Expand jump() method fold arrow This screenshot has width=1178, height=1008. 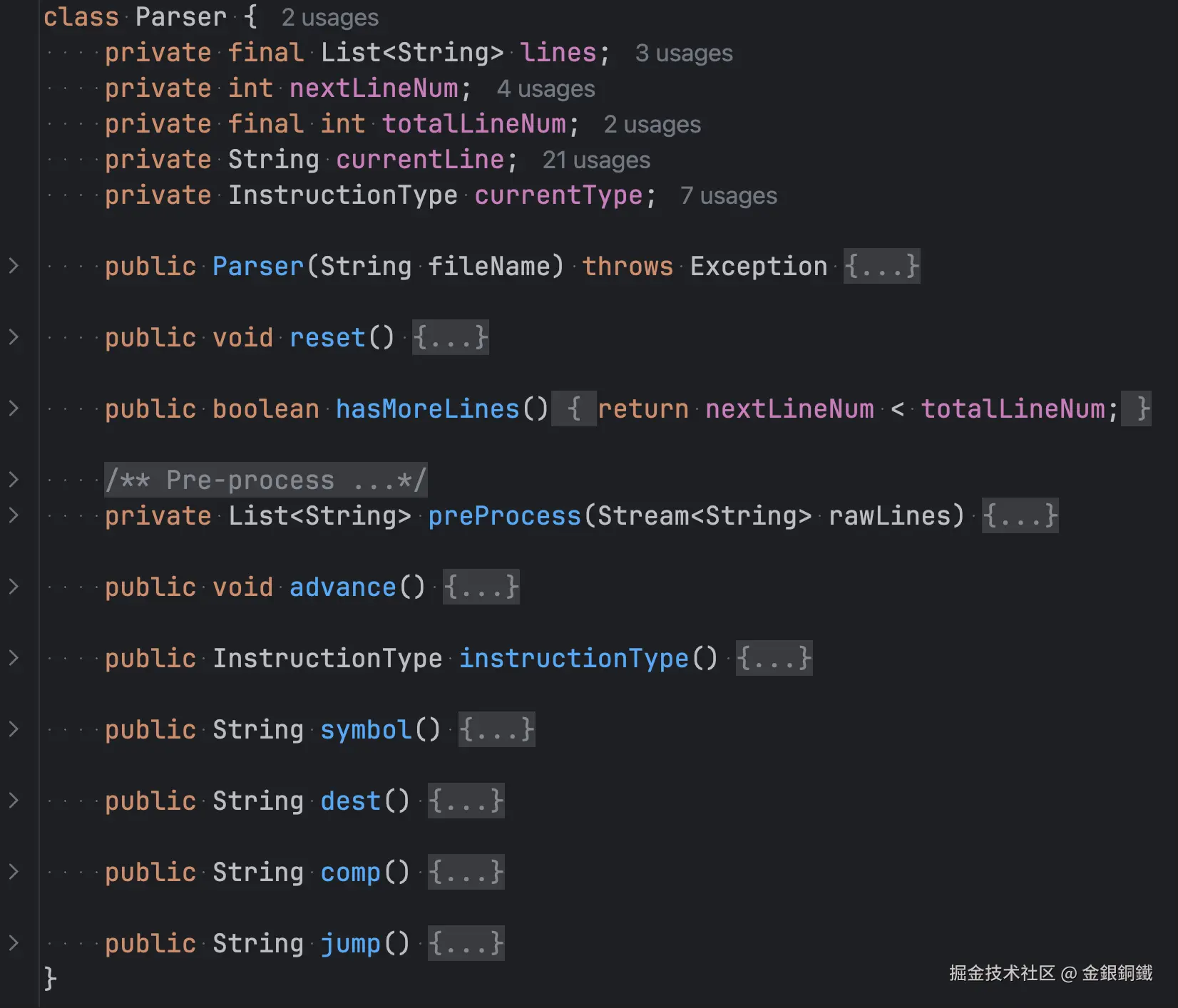pyautogui.click(x=14, y=943)
